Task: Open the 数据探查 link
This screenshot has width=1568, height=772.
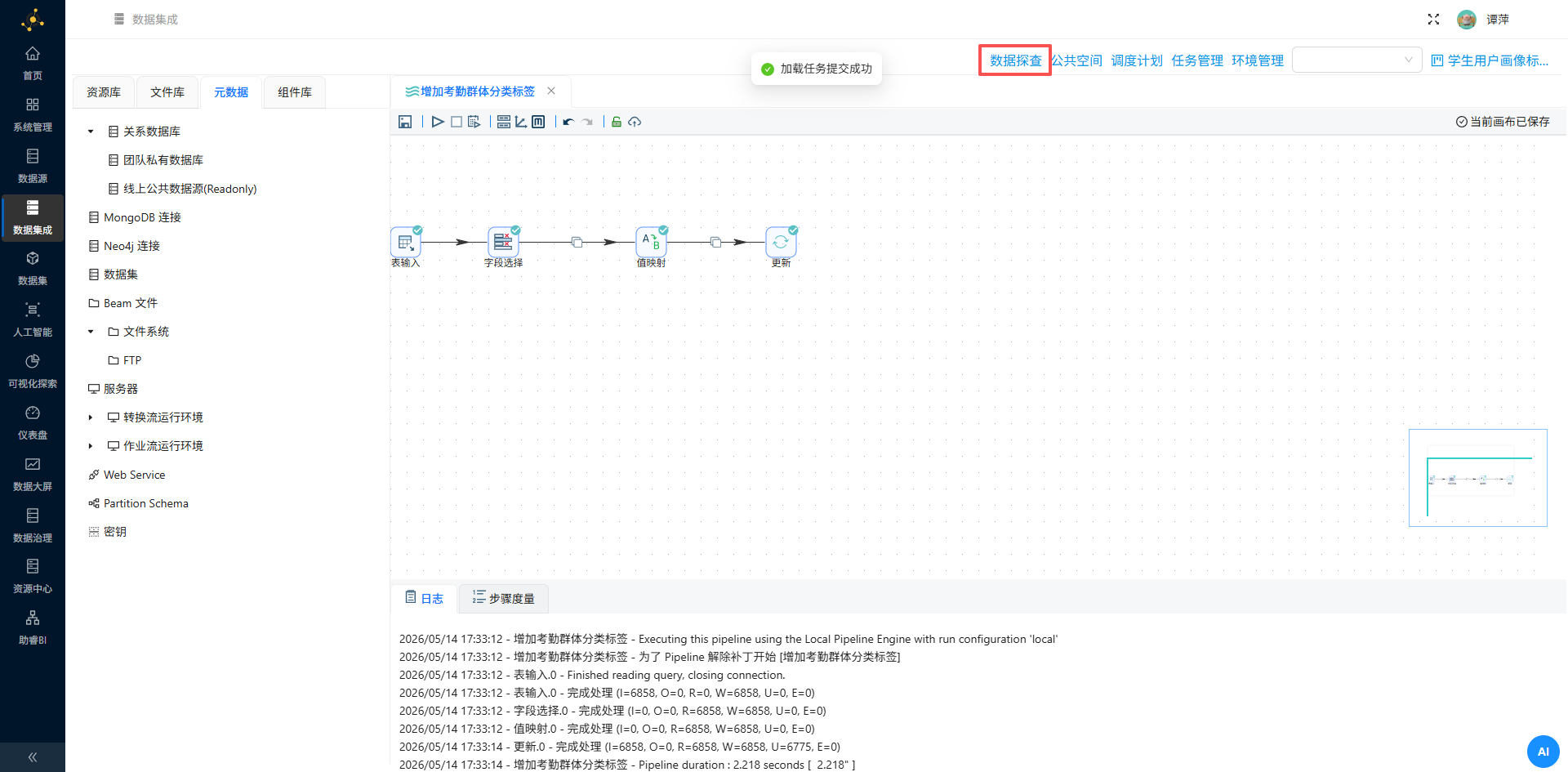Action: pos(1015,60)
